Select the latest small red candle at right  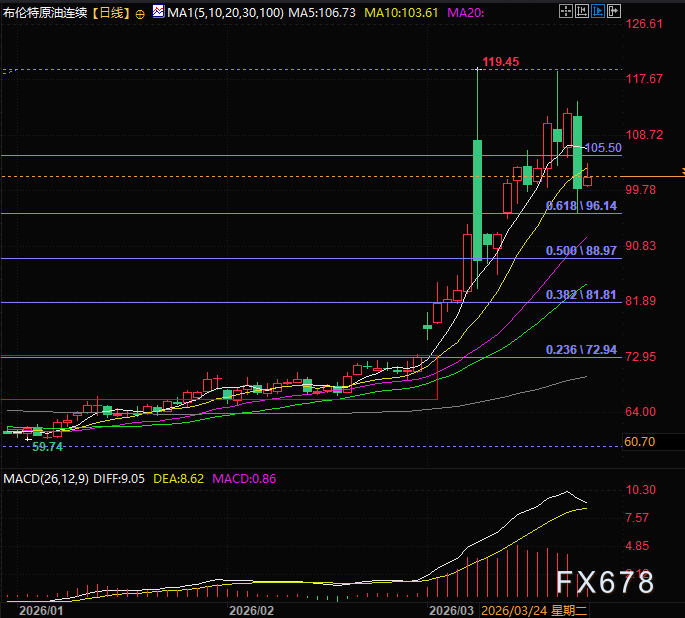(x=588, y=181)
